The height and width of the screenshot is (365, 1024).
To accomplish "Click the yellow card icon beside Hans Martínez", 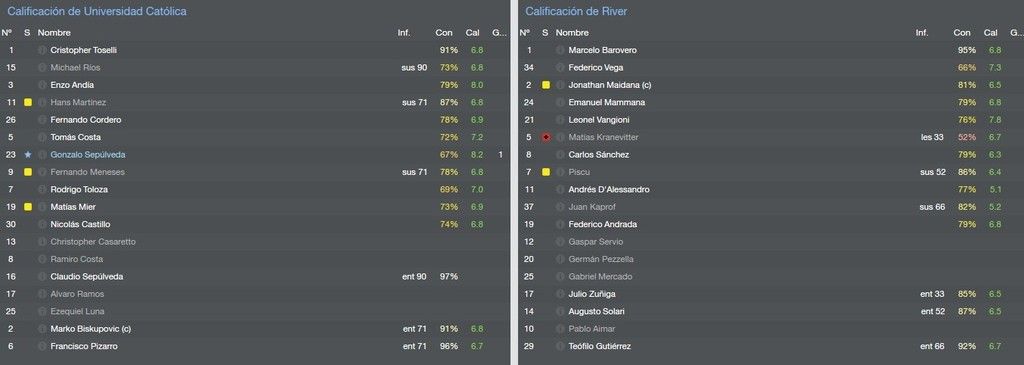I will pos(27,103).
